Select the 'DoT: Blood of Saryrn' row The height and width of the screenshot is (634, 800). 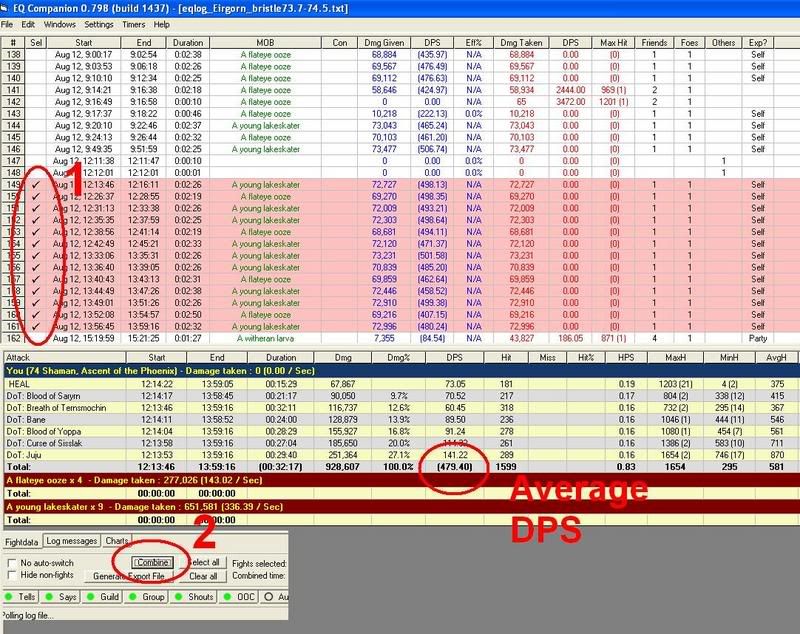401,396
